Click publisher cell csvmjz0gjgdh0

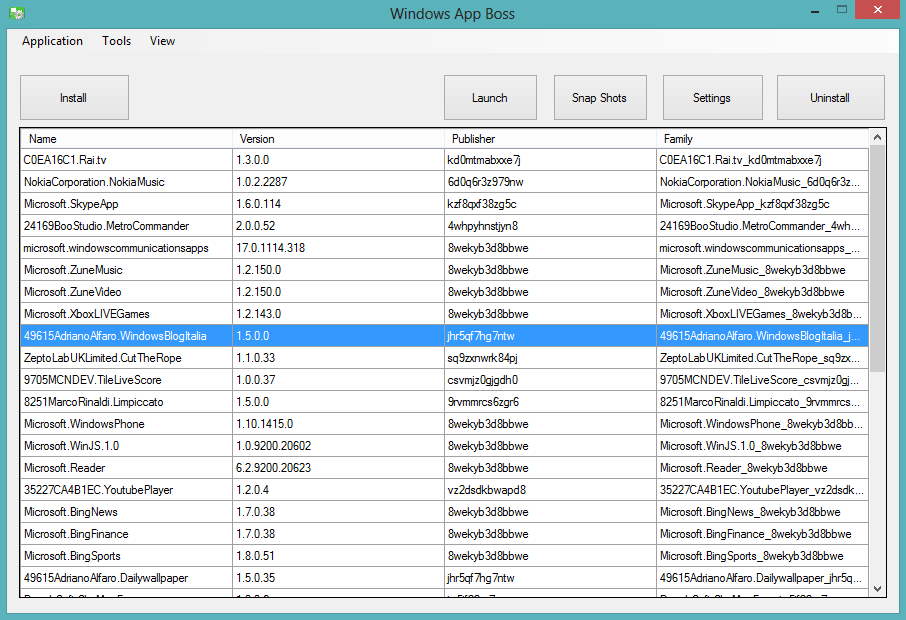click(x=550, y=380)
